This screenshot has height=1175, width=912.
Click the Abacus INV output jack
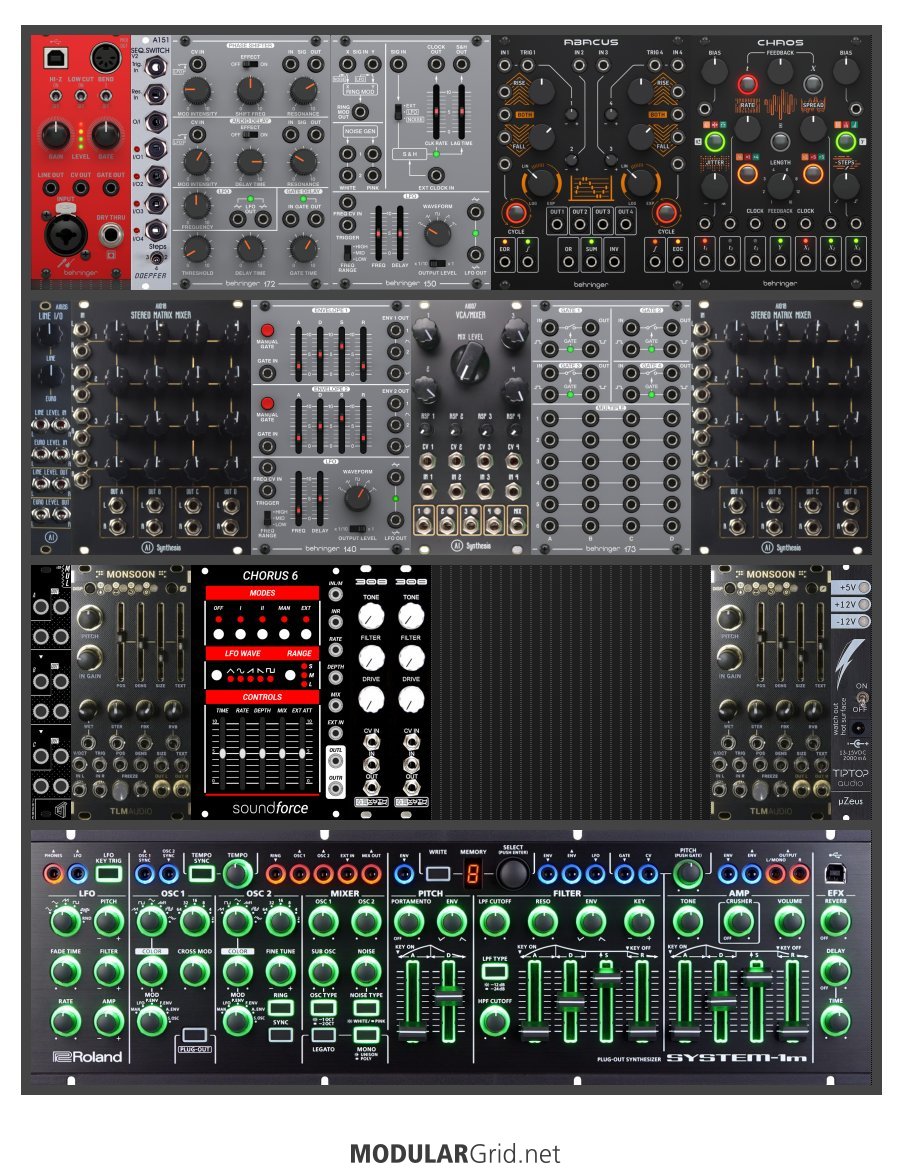(614, 262)
